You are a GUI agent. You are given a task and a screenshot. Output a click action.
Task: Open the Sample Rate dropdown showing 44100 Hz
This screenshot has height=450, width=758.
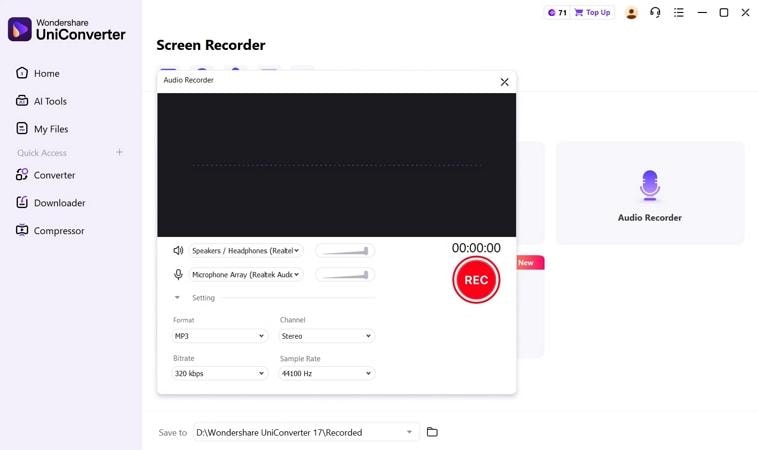click(x=327, y=374)
